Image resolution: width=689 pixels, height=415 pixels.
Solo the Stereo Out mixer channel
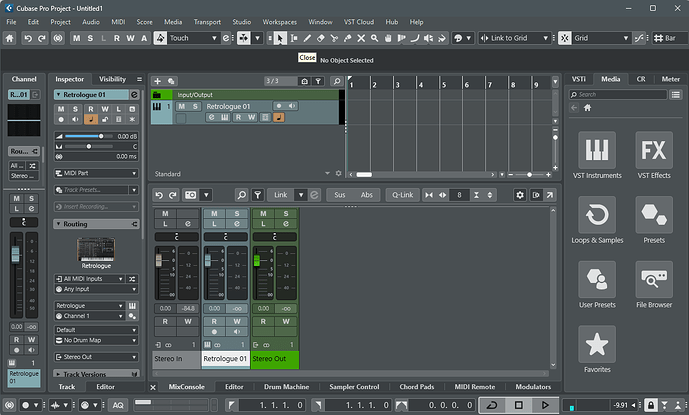(x=286, y=213)
